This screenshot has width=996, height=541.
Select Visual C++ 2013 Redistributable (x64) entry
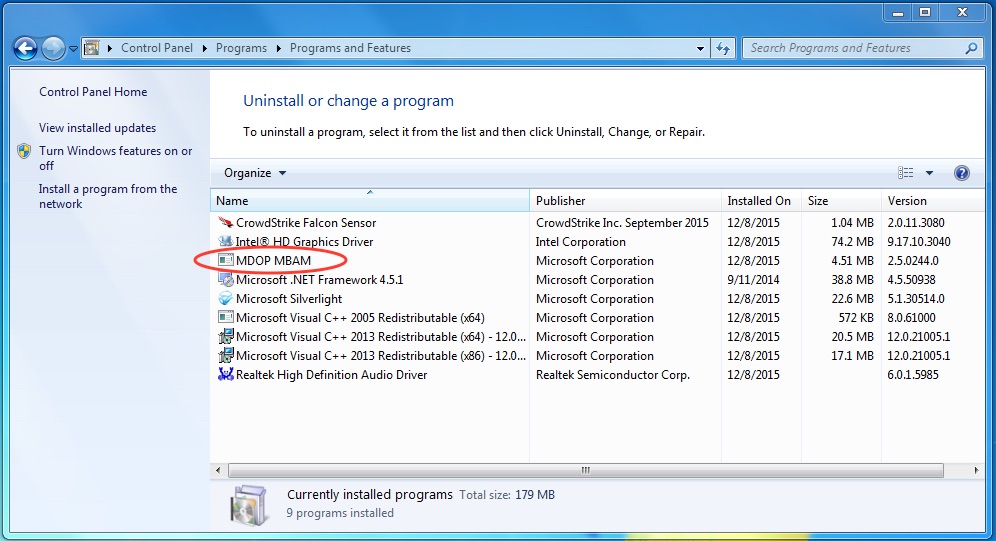click(x=380, y=337)
